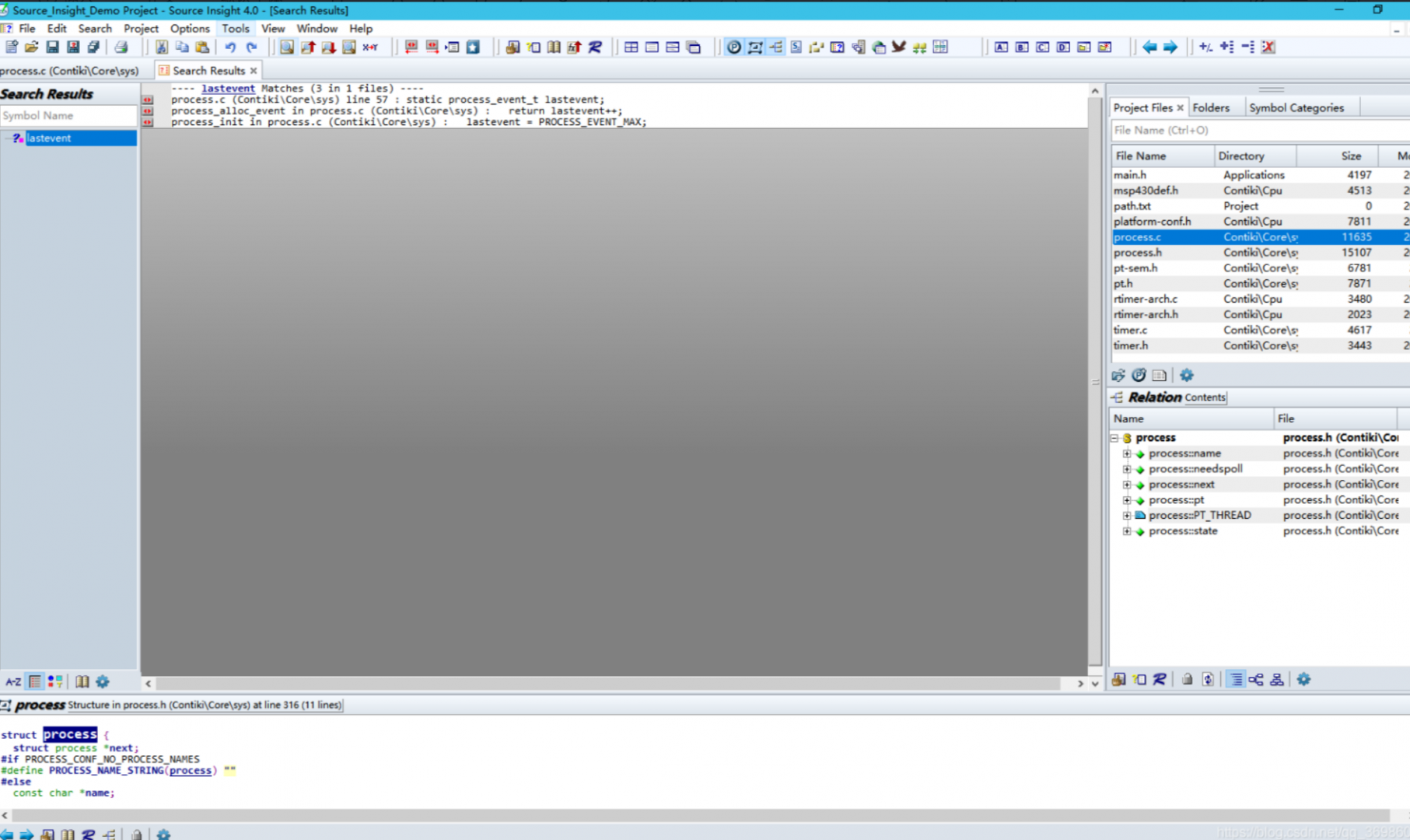
Task: Select timer.c in the project file list
Action: point(1260,330)
